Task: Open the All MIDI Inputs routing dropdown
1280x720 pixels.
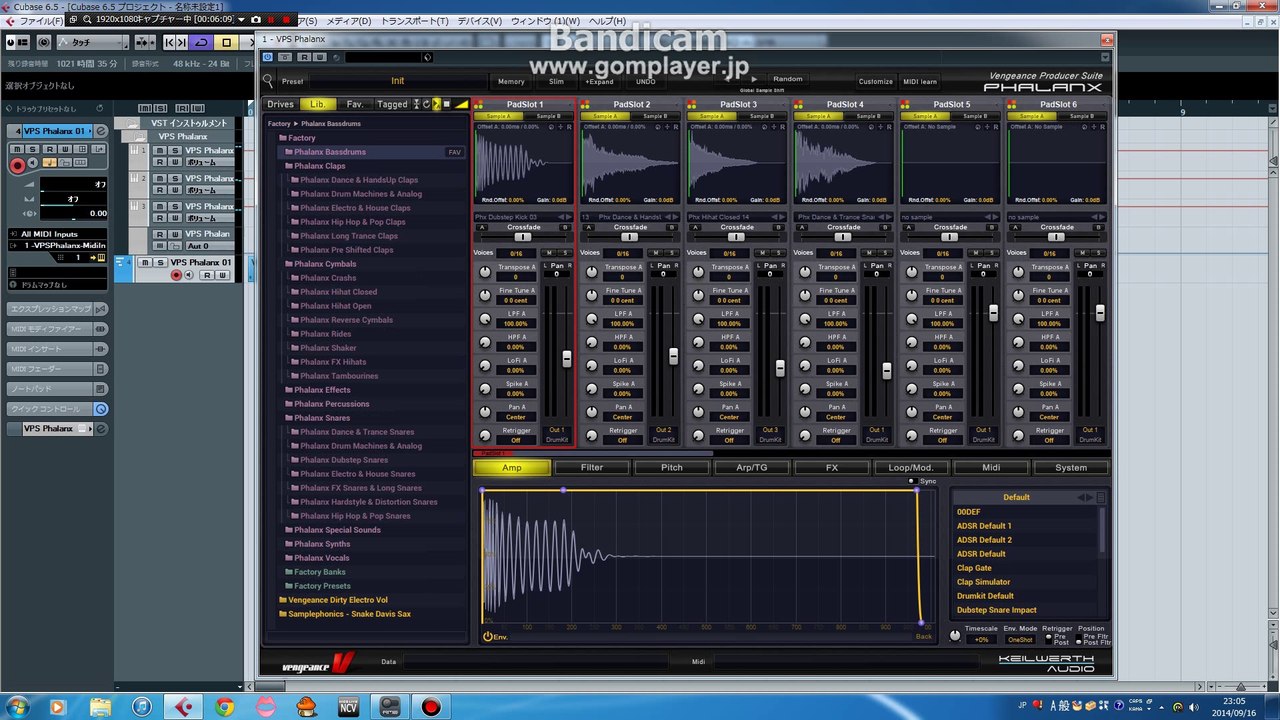Action: click(x=57, y=234)
